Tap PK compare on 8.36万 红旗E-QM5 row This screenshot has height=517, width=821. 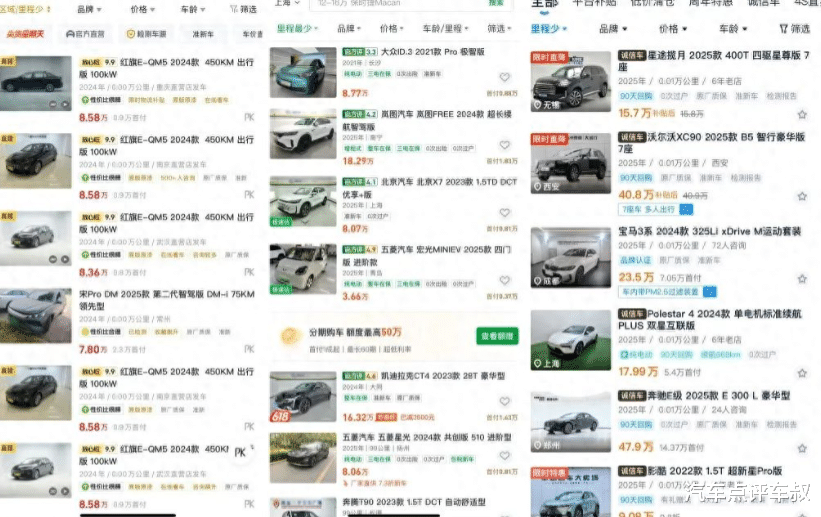(x=249, y=272)
